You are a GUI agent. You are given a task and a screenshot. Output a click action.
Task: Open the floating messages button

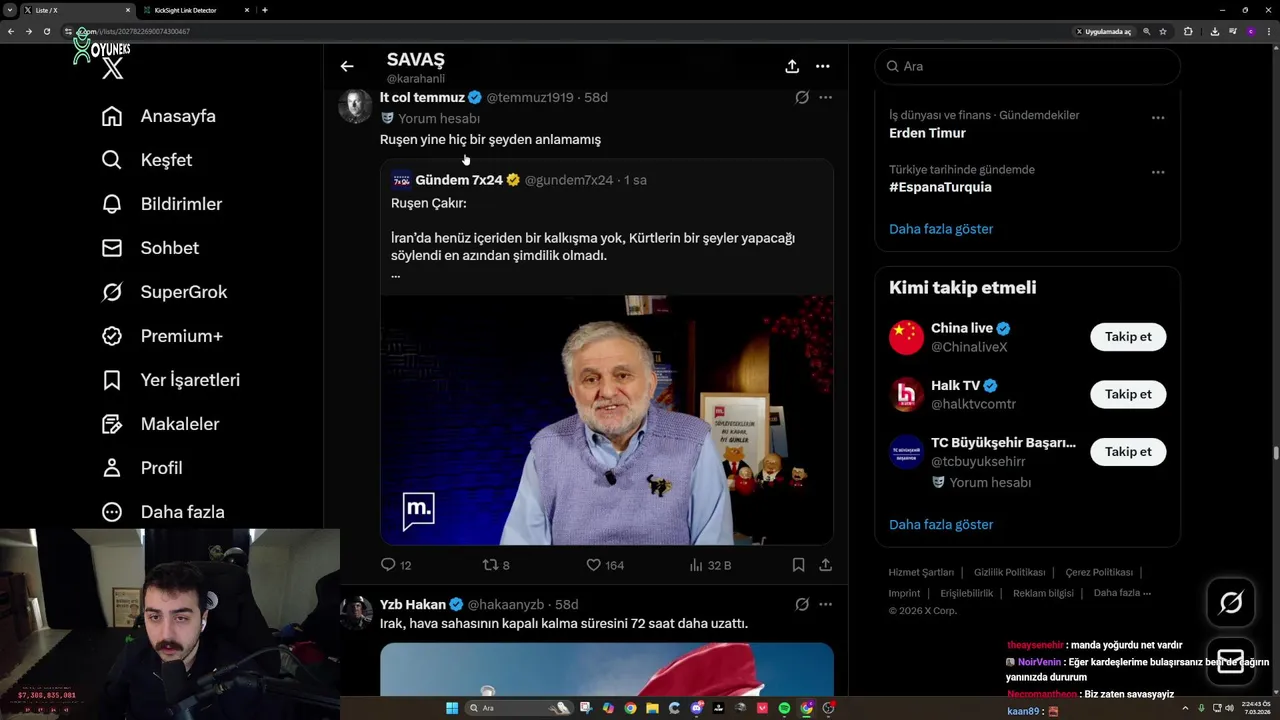pos(1230,661)
